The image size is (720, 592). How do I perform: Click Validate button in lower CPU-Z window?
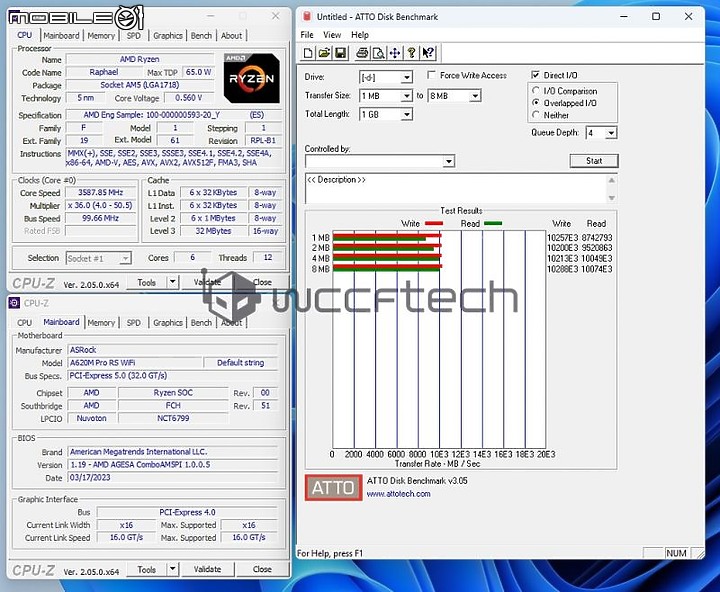coord(207,569)
